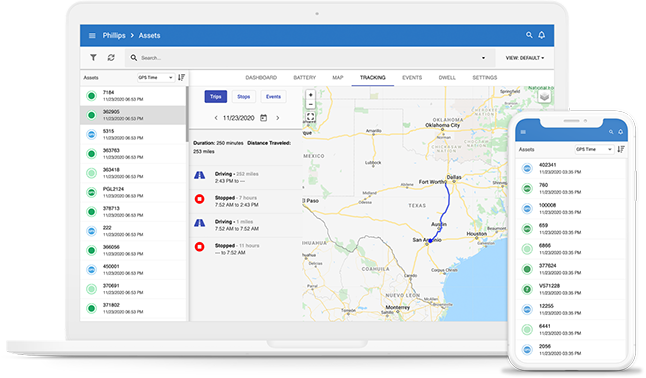
Task: Switch to the MAP tab
Action: (338, 77)
